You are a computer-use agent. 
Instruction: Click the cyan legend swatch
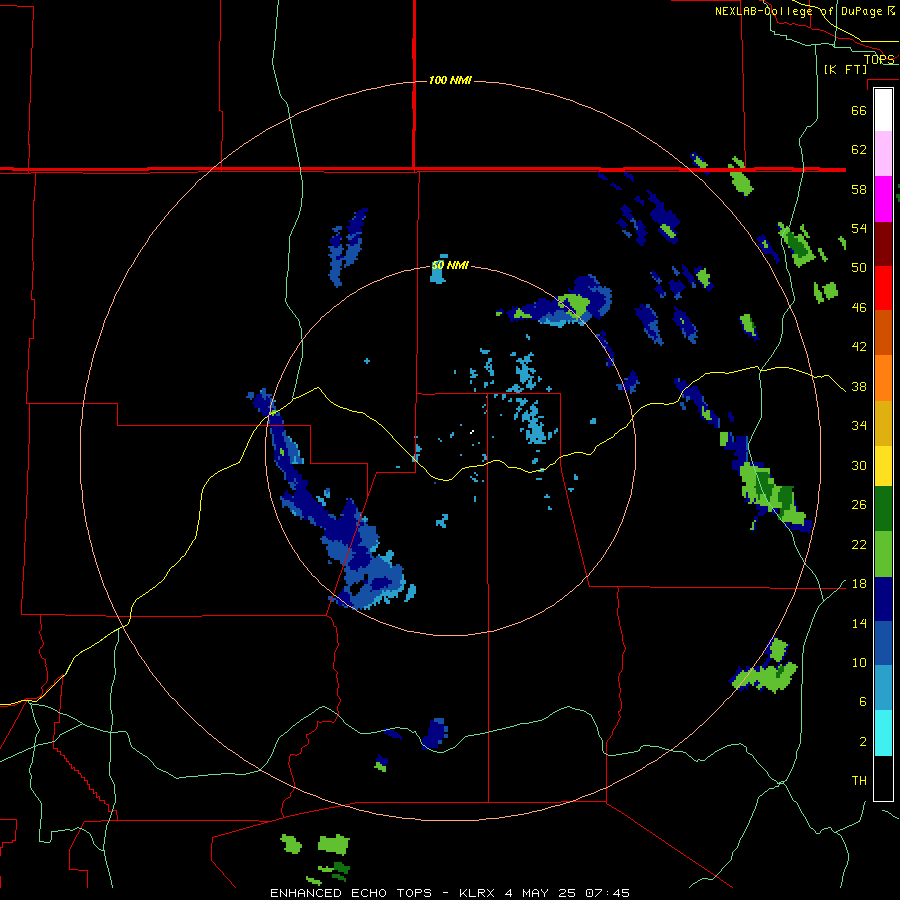883,734
